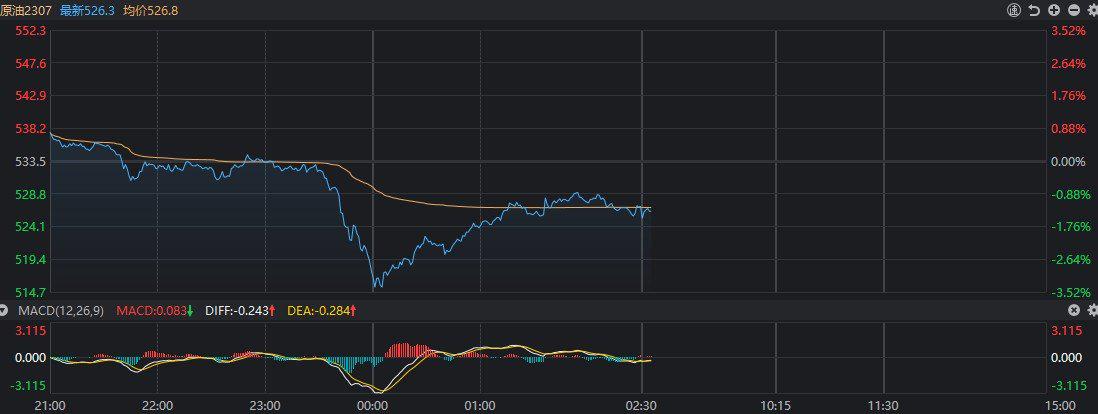
Task: Click the yellow DEA:-0.284 readout
Action: click(318, 311)
